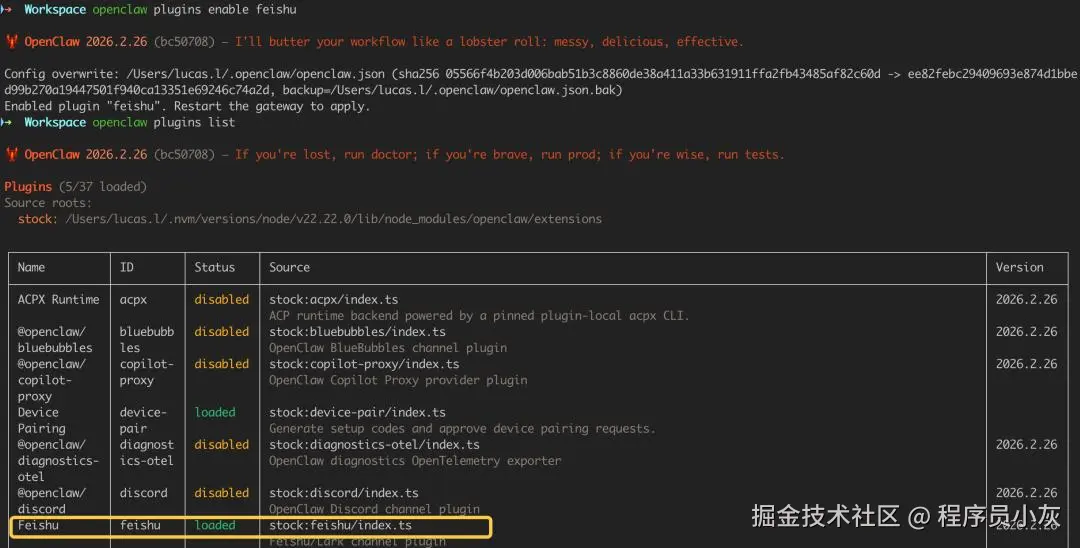This screenshot has width=1080, height=548.
Task: Click the 'feishu' ID cell
Action: click(140, 525)
